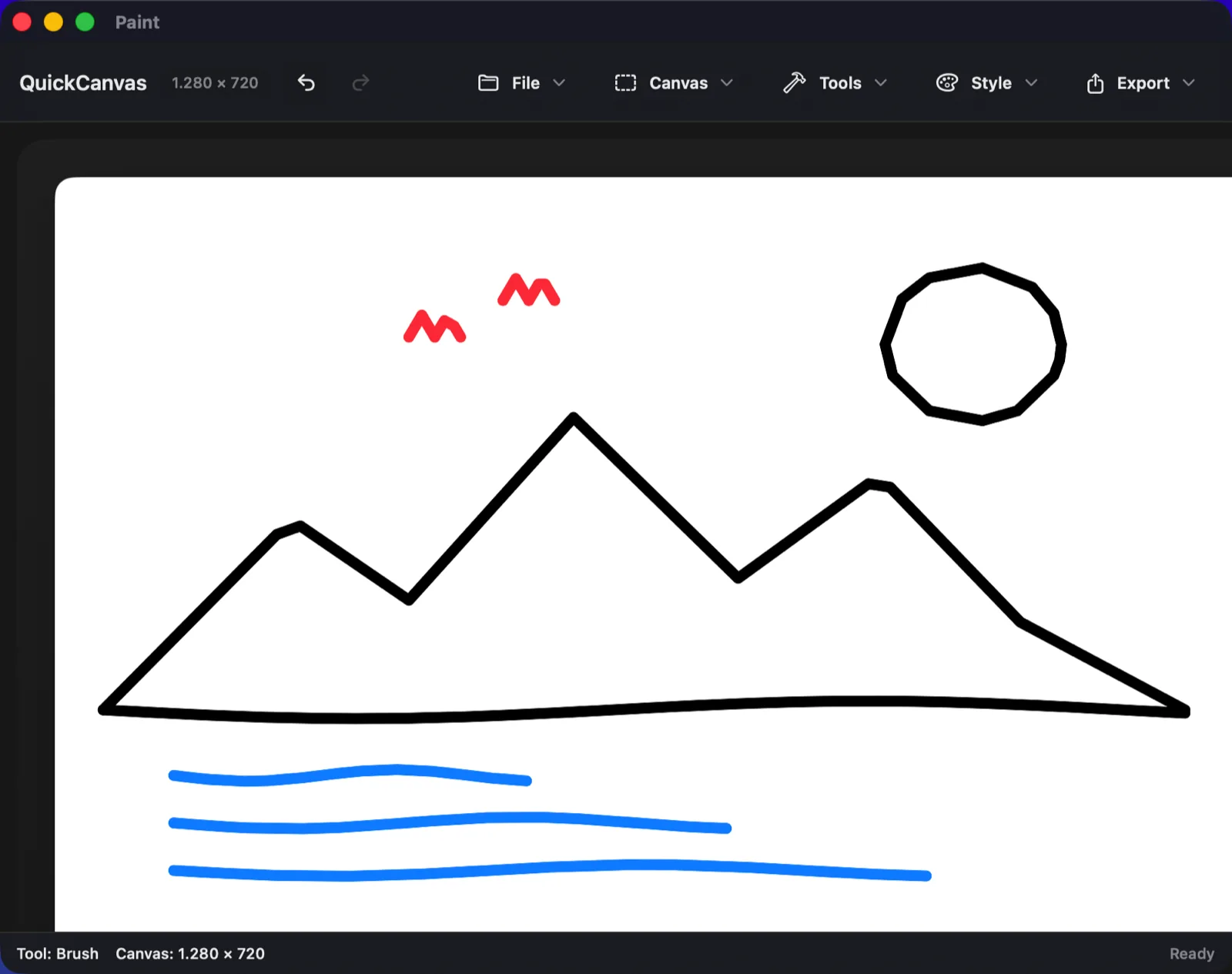The width and height of the screenshot is (1232, 974).
Task: Open the Export menu label
Action: [1143, 83]
